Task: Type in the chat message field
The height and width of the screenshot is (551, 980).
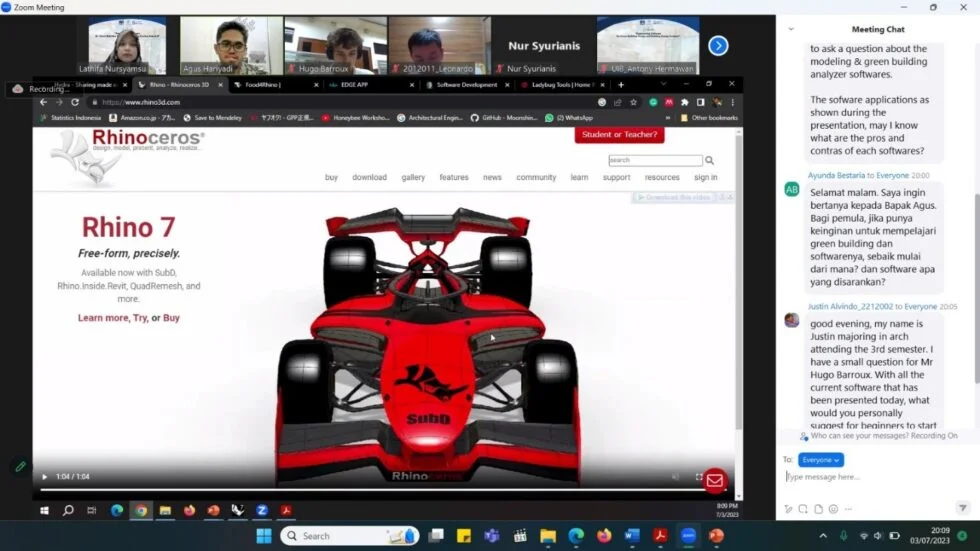Action: click(x=870, y=477)
